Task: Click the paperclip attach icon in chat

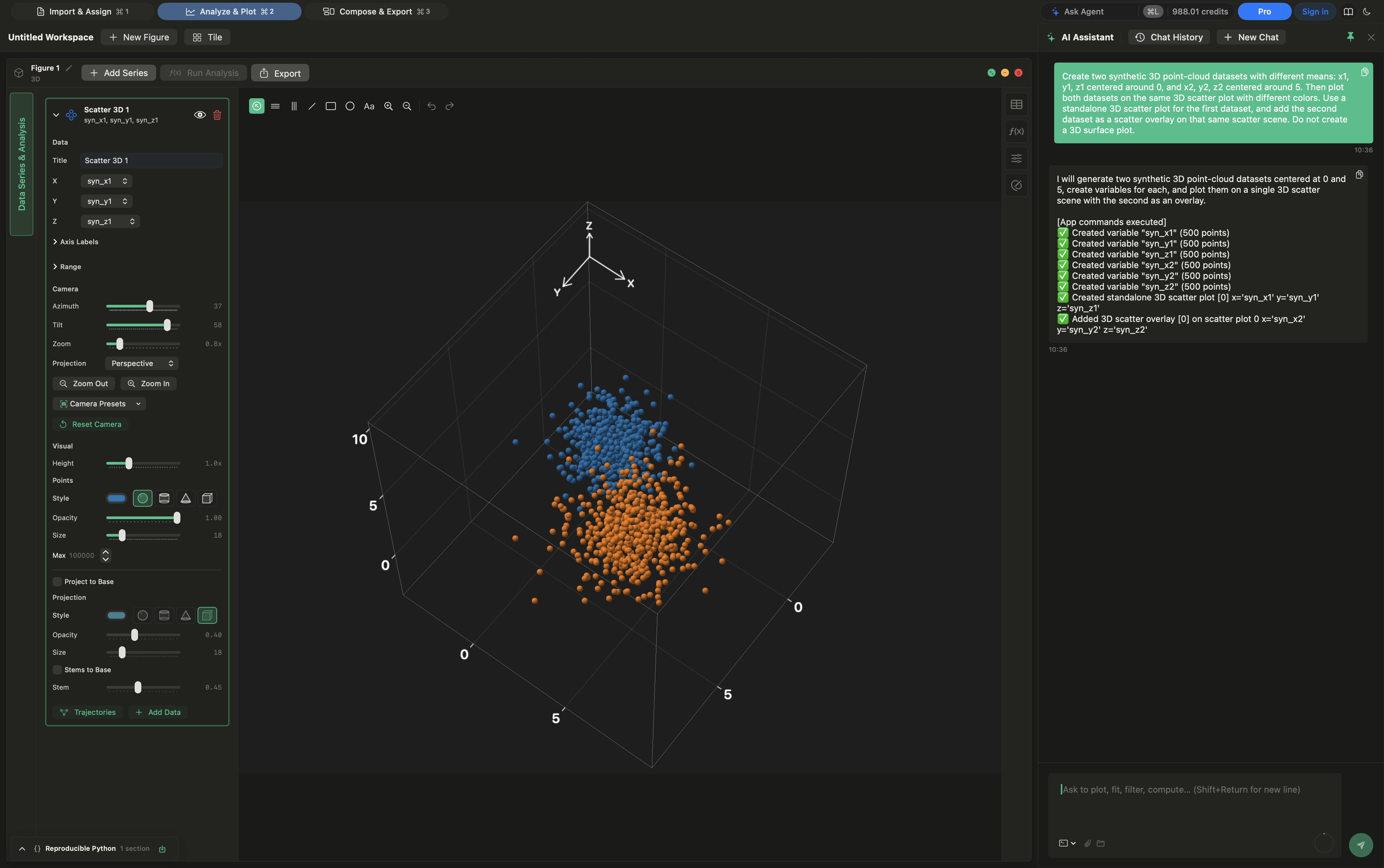Action: pyautogui.click(x=1087, y=843)
